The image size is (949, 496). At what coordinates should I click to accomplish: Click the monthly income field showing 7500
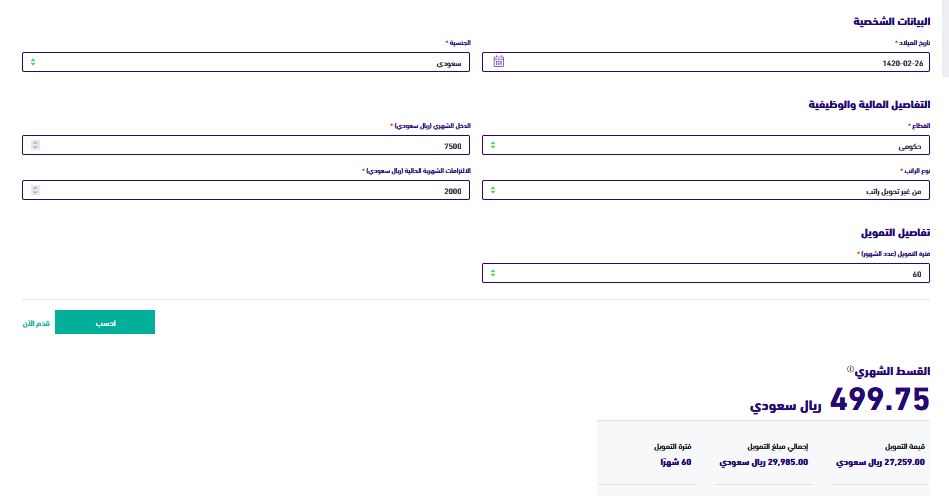tap(246, 145)
